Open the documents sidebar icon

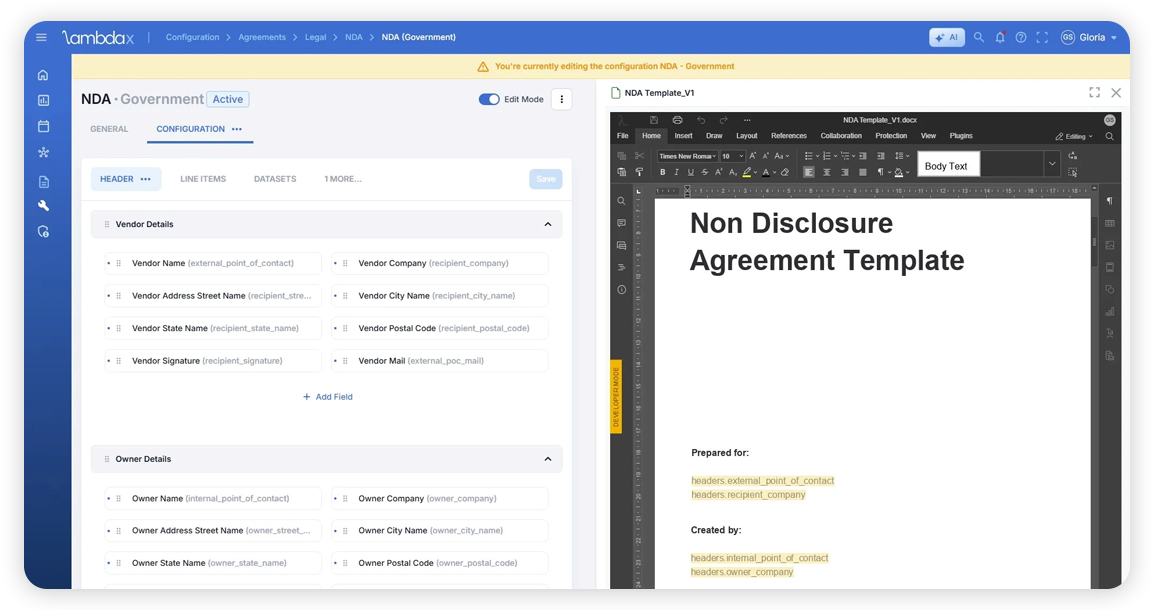pos(43,181)
